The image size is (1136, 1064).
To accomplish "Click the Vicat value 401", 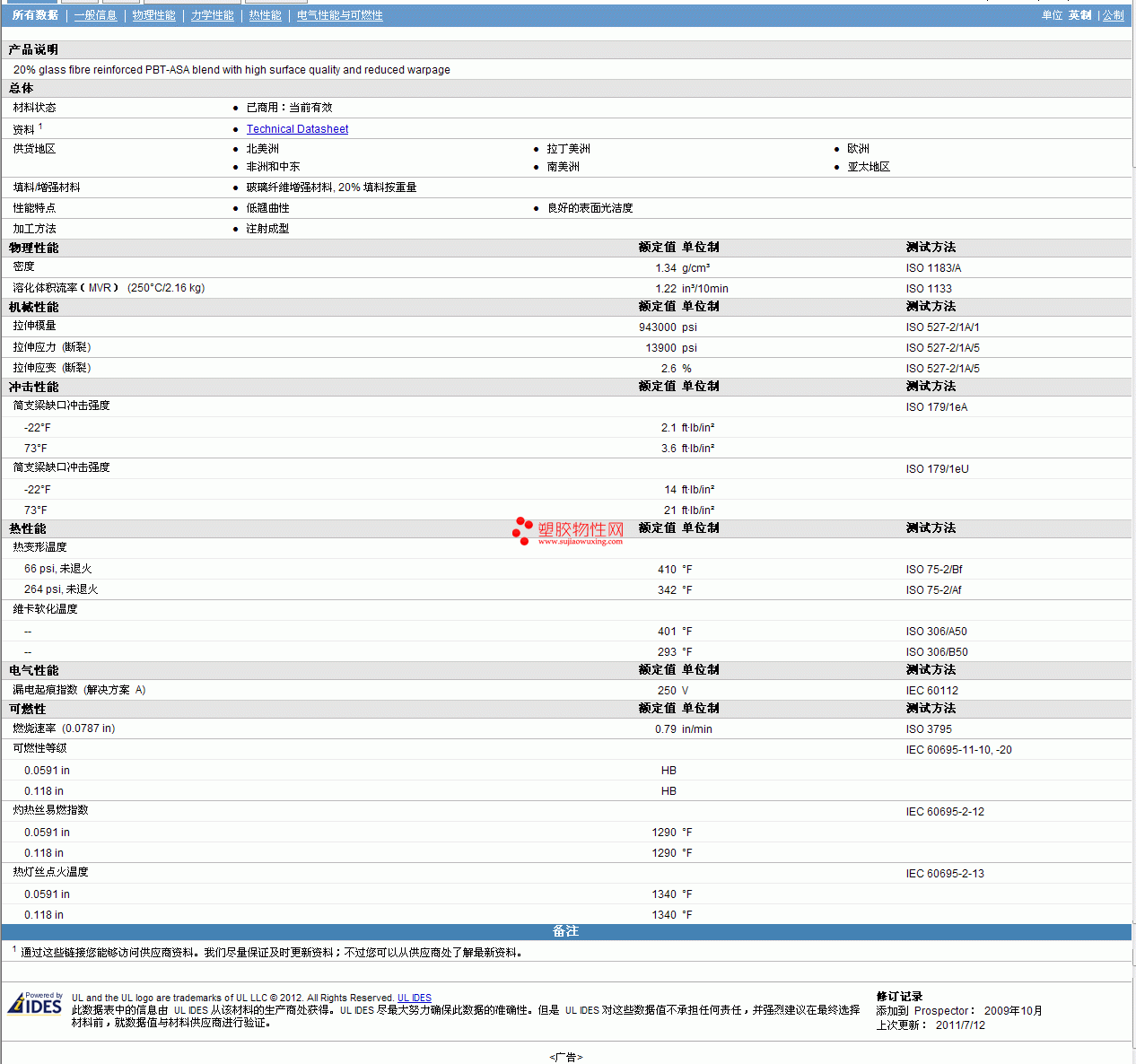I will (667, 632).
